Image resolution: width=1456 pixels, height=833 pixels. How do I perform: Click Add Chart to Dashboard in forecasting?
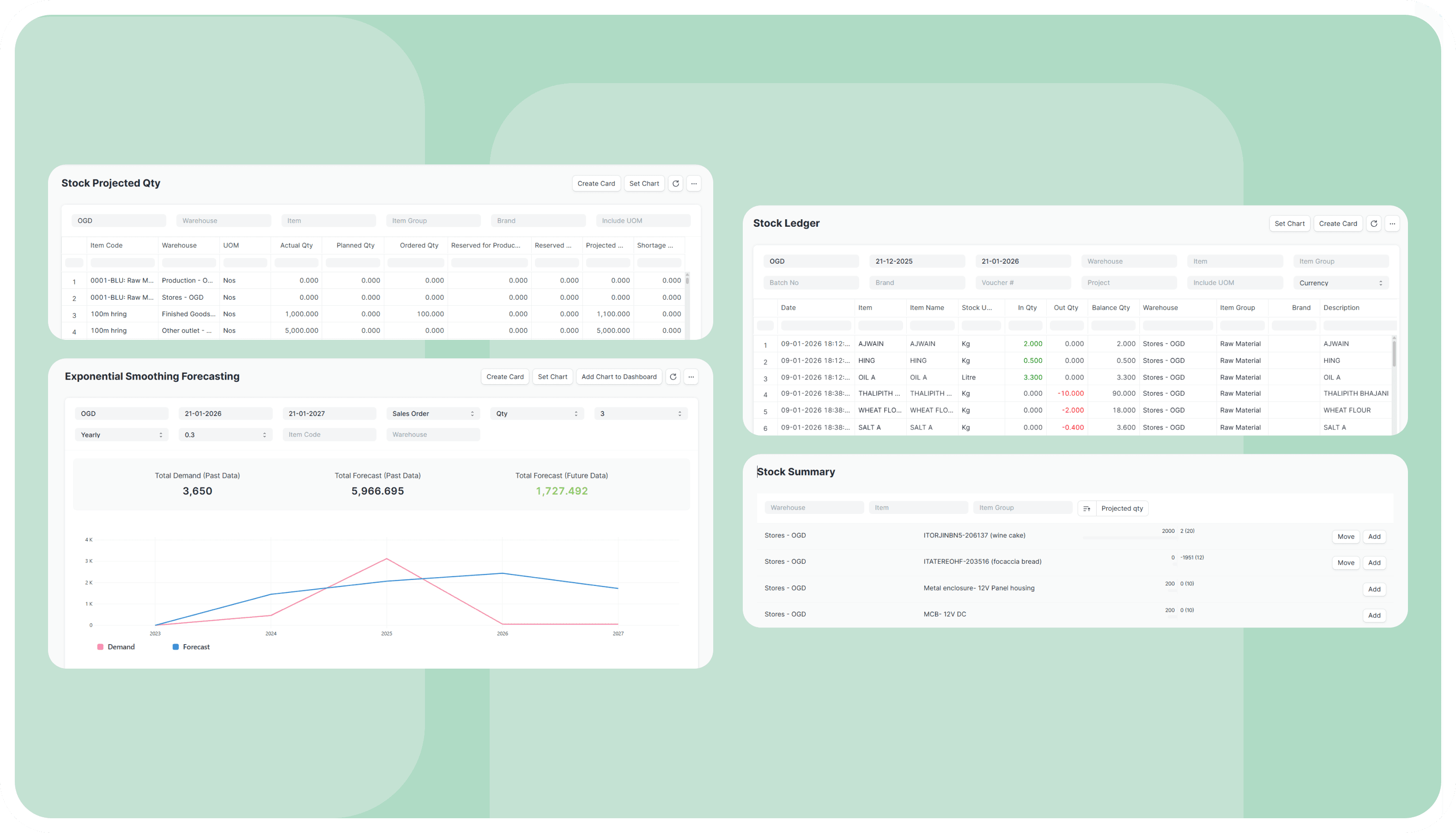[x=619, y=376]
